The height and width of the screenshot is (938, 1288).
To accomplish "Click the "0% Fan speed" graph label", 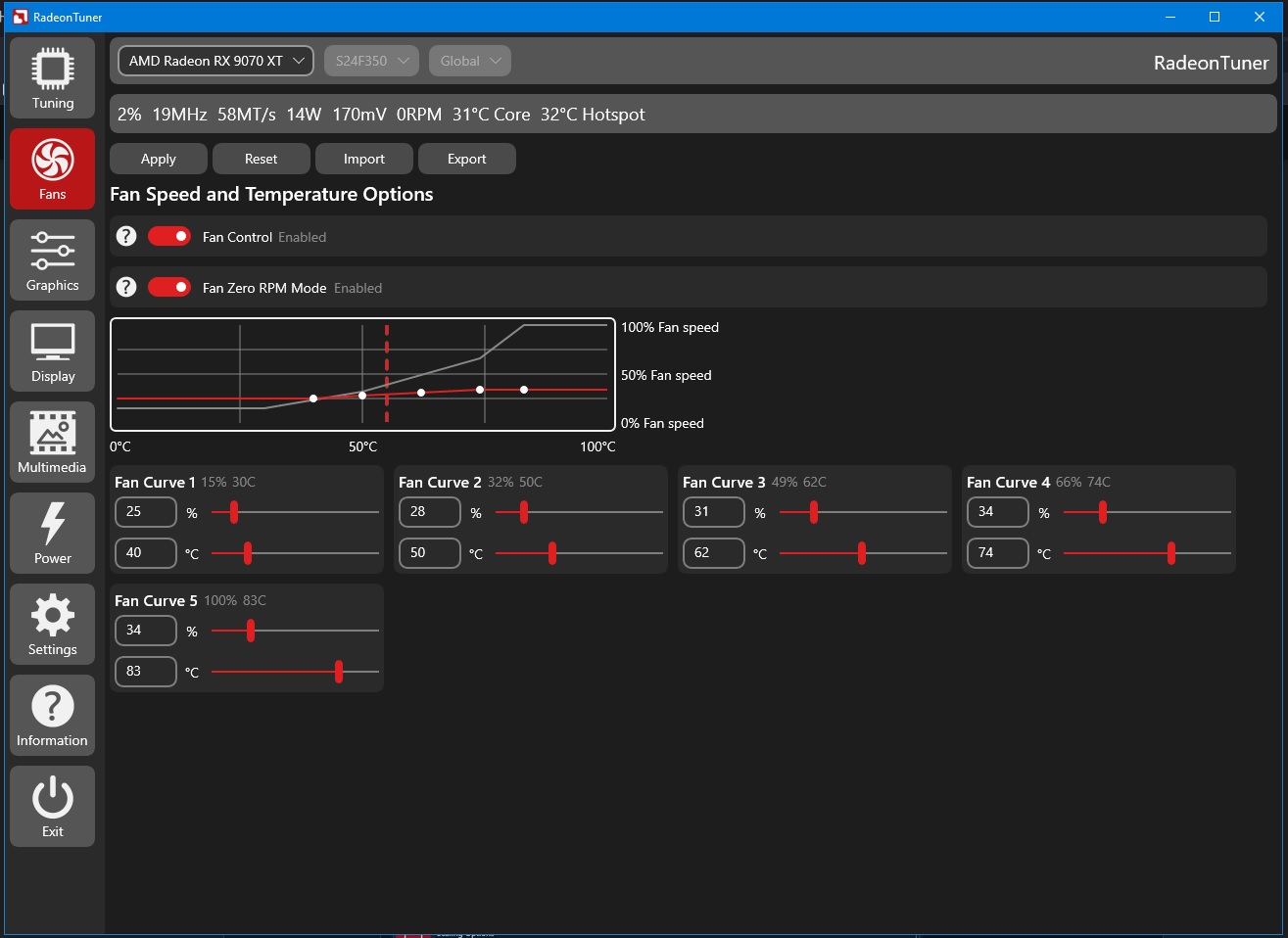I will click(x=662, y=423).
